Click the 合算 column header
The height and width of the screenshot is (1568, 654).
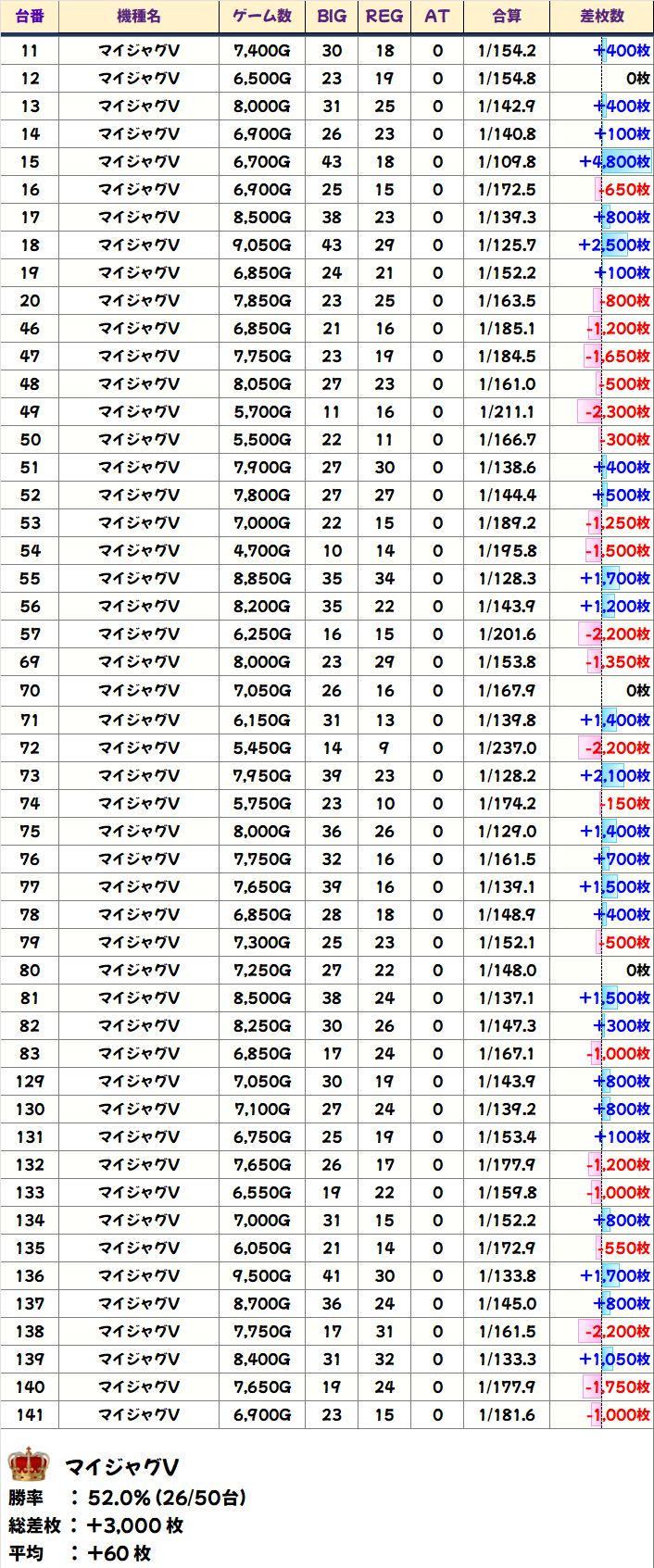point(507,17)
